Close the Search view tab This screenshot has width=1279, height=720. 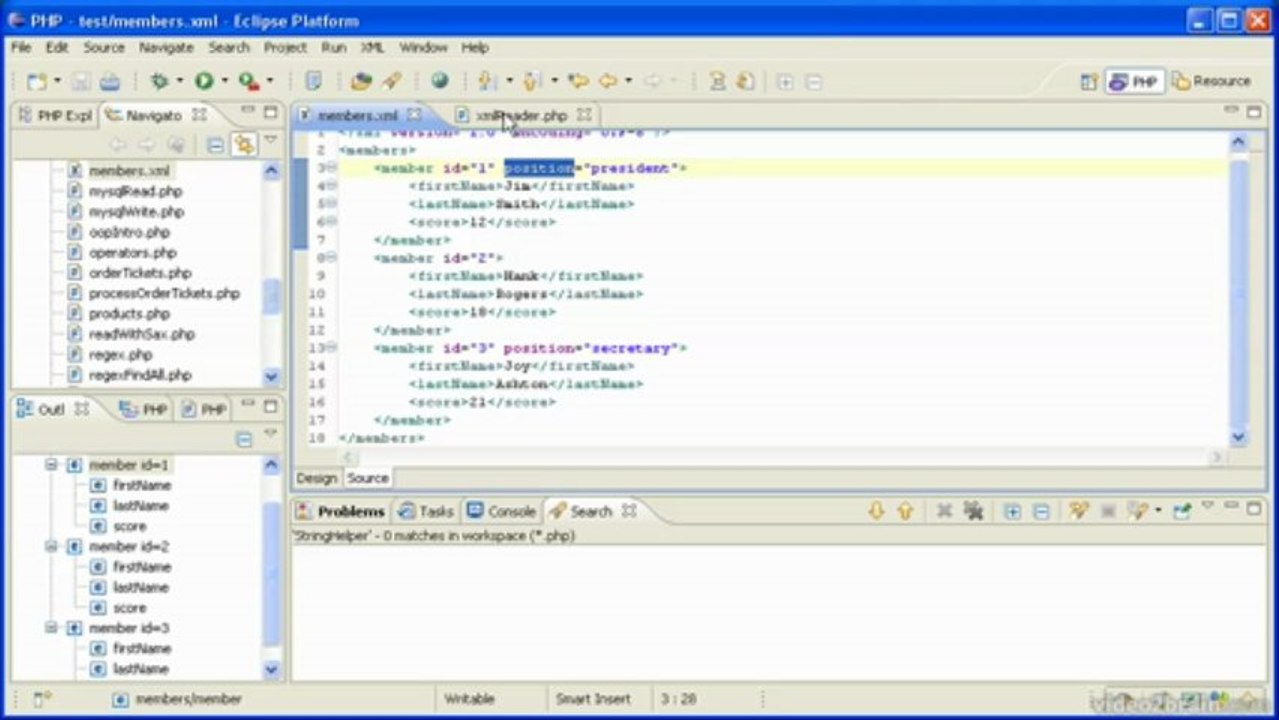[x=629, y=511]
